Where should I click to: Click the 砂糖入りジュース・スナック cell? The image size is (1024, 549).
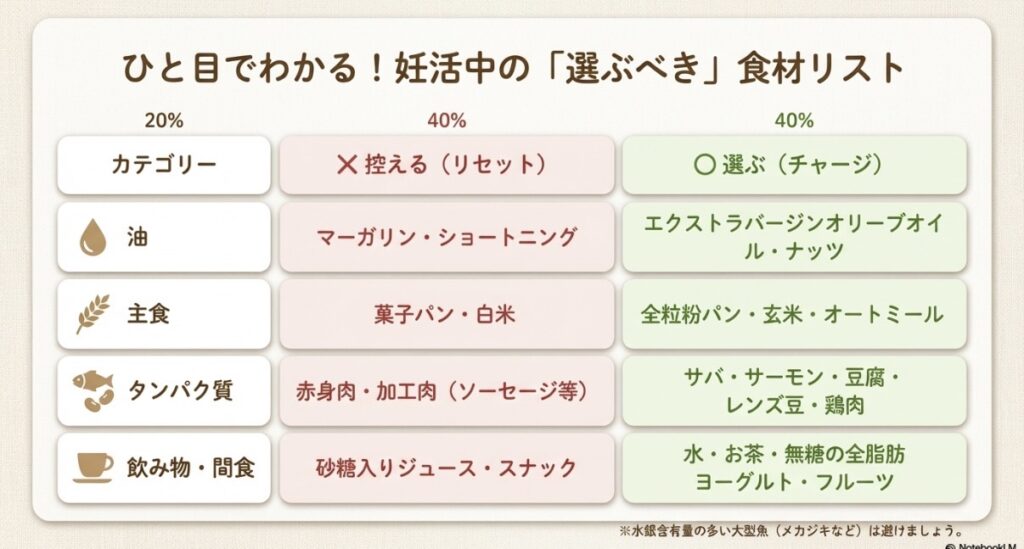[x=446, y=467]
